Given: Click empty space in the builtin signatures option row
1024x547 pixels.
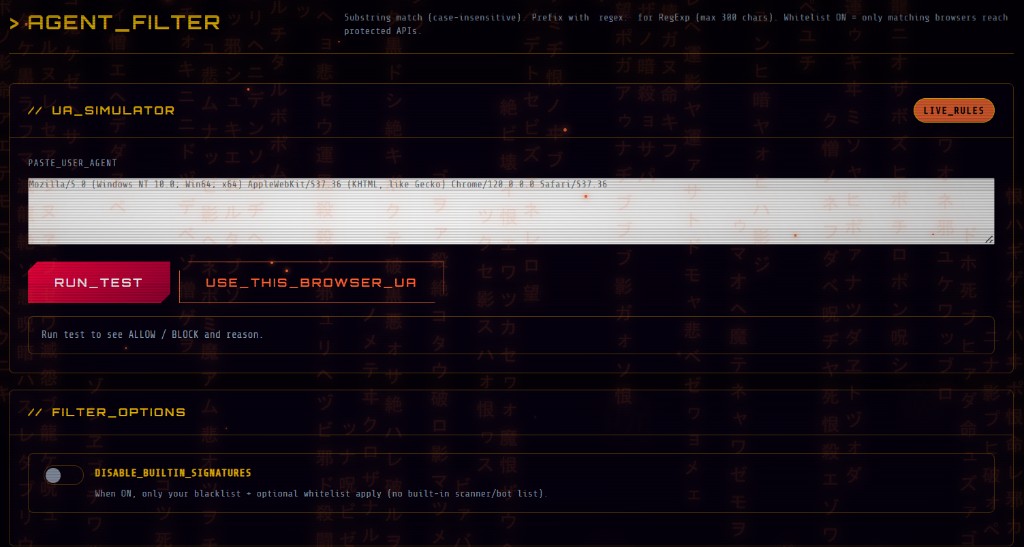Looking at the screenshot, I should tap(780, 482).
